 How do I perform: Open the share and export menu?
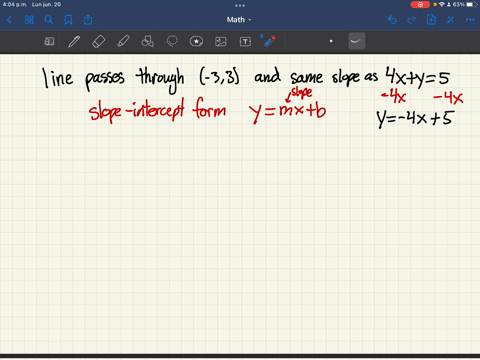point(88,20)
